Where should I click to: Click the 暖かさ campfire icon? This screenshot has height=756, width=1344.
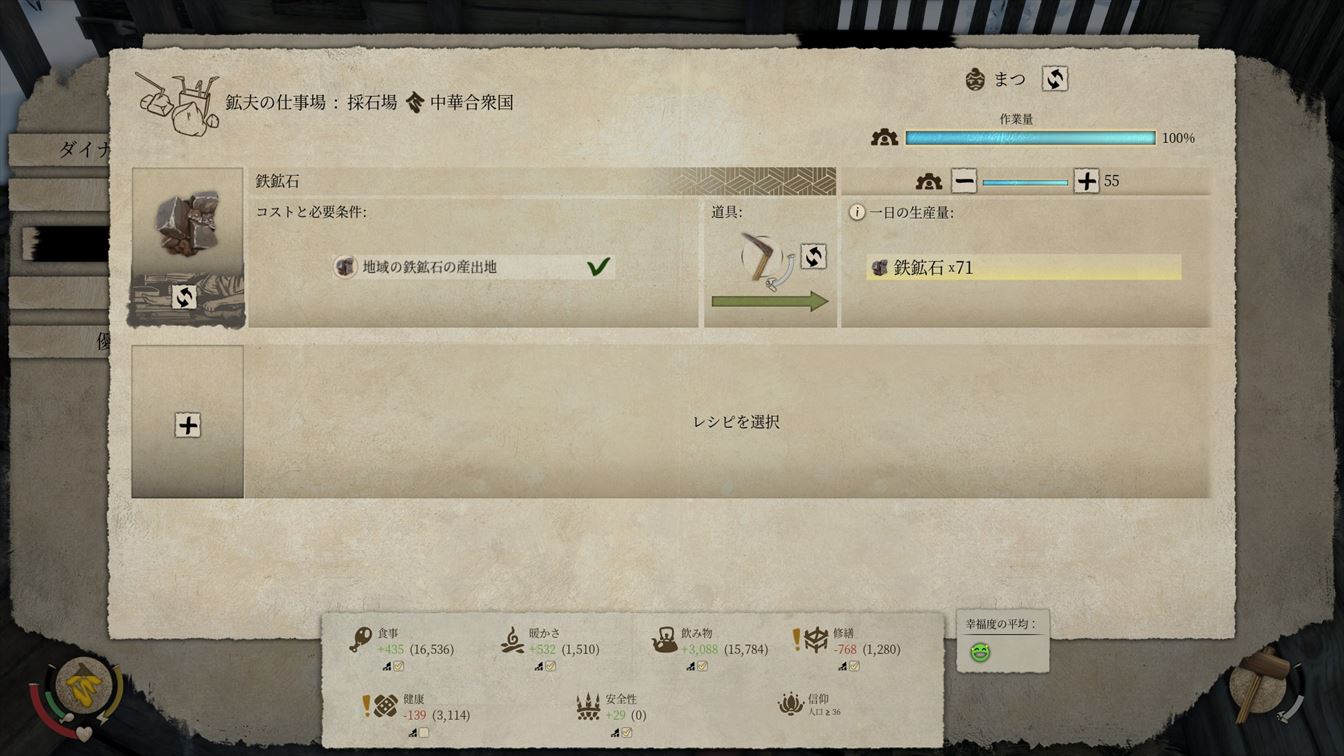pyautogui.click(x=512, y=640)
